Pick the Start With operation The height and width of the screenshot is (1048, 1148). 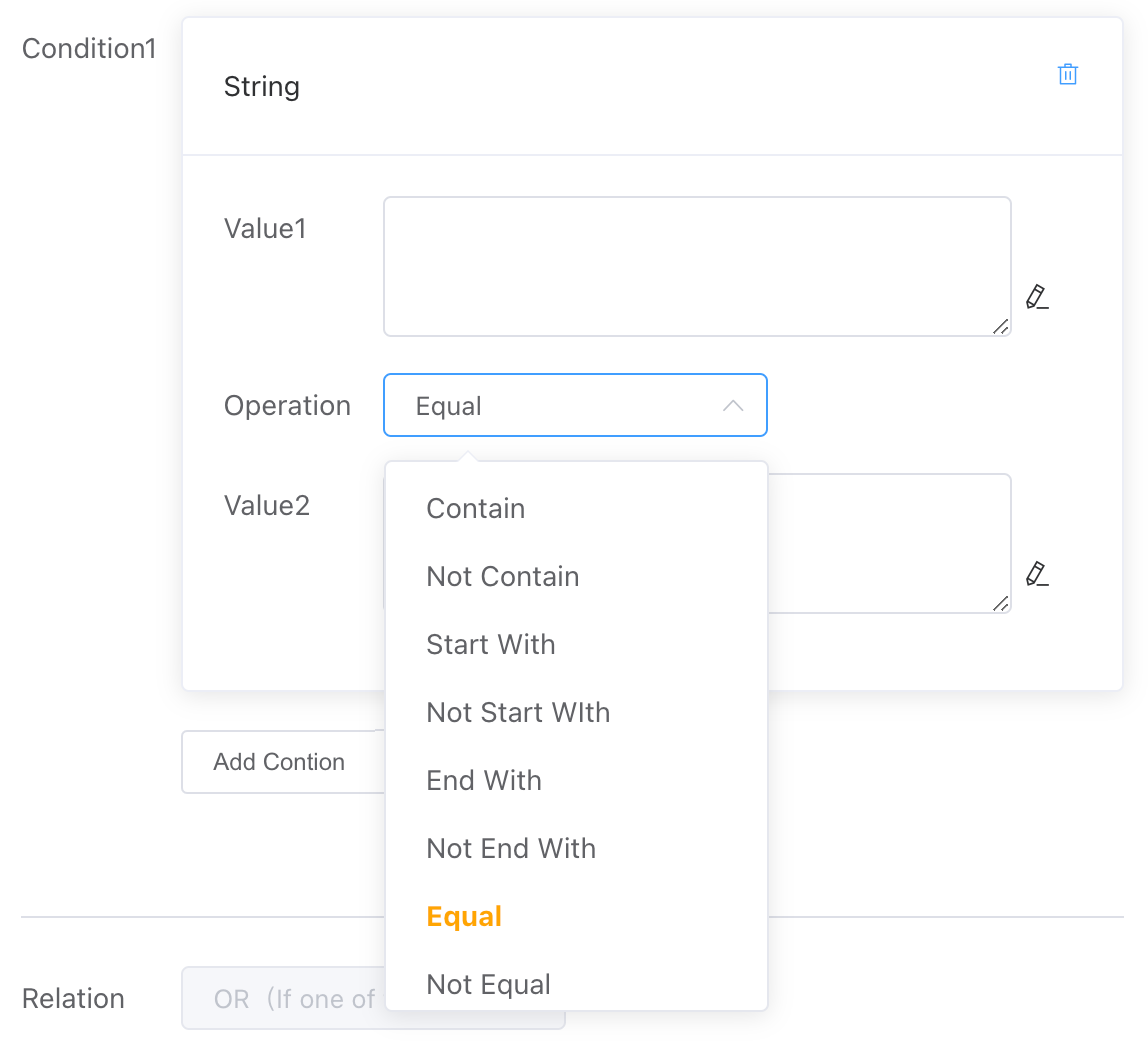(x=490, y=645)
